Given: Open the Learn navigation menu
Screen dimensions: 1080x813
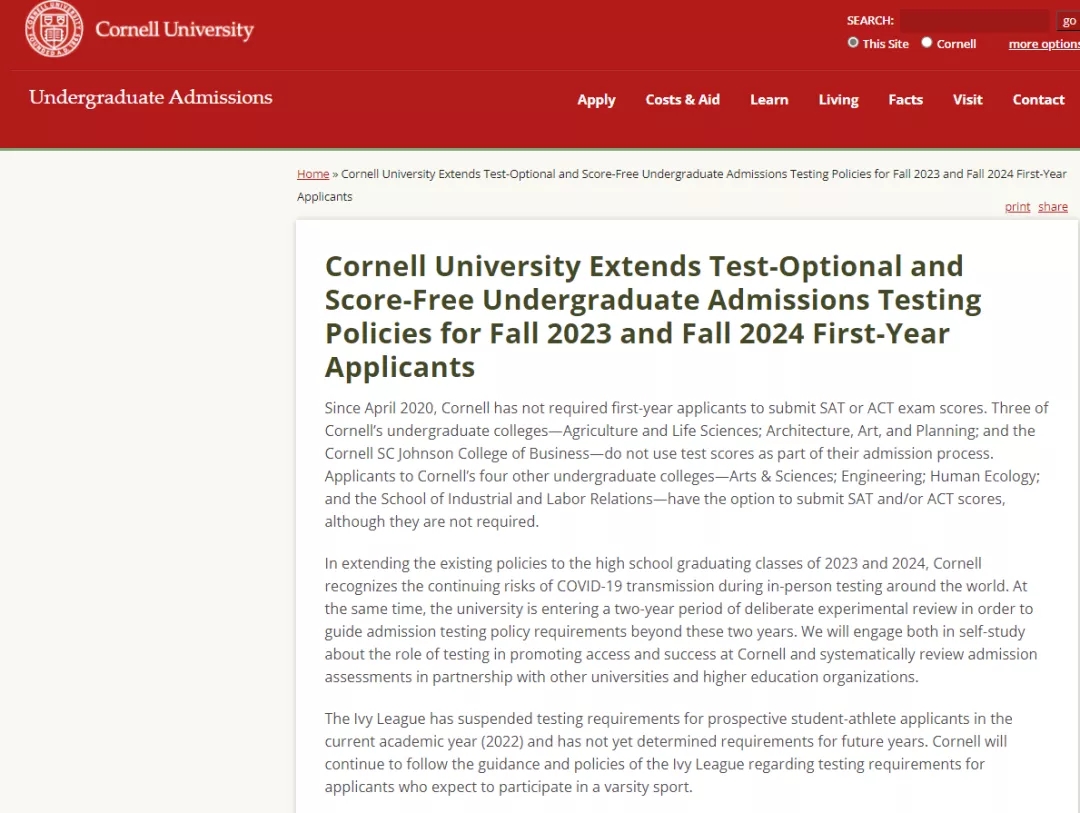Looking at the screenshot, I should coord(769,100).
